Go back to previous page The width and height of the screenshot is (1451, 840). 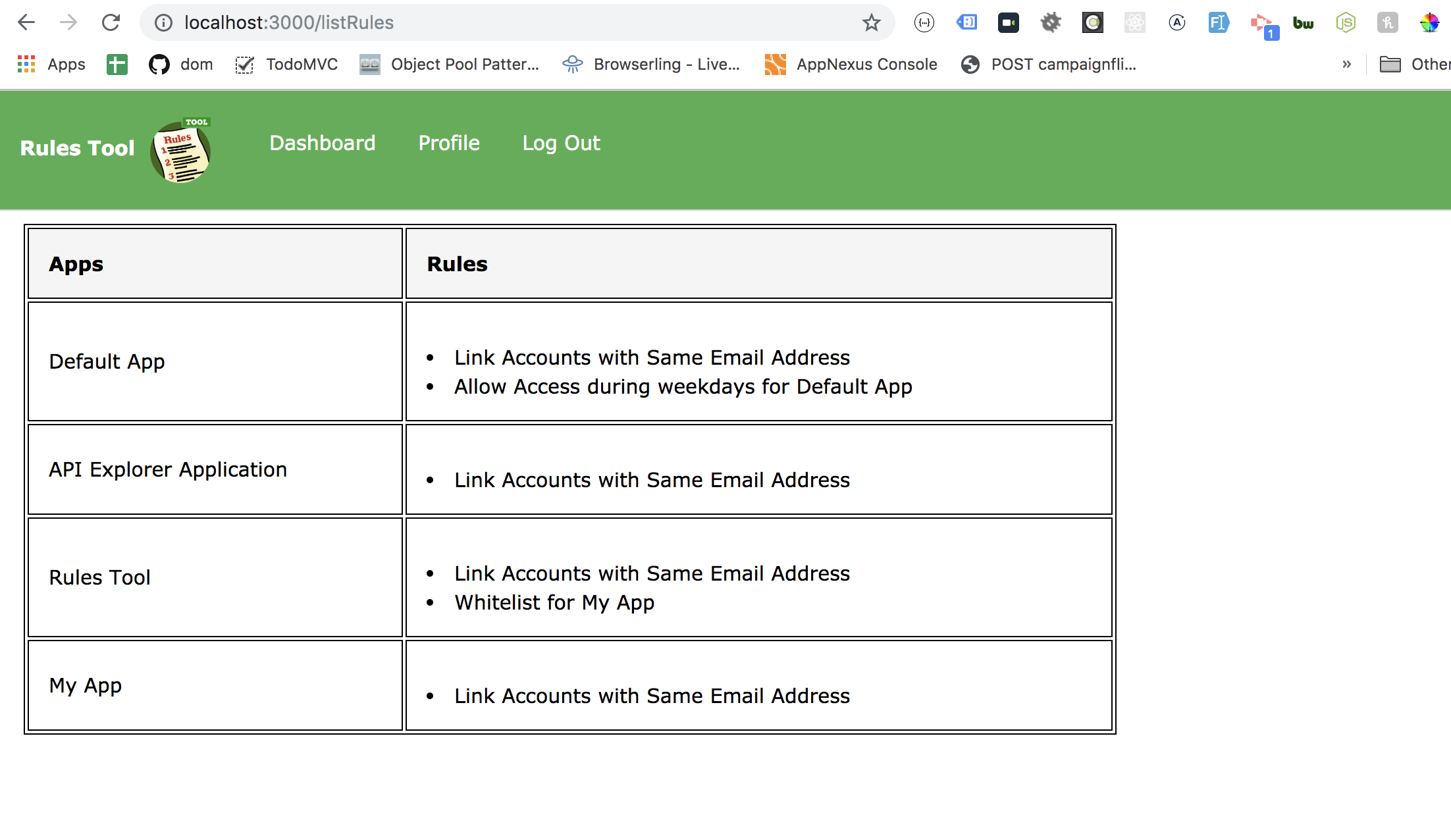pos(26,22)
